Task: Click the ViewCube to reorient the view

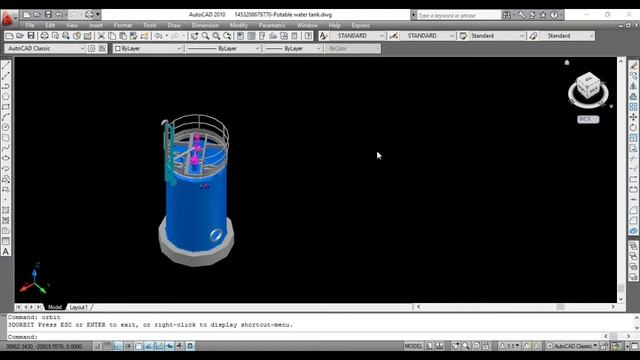Action: [x=588, y=86]
